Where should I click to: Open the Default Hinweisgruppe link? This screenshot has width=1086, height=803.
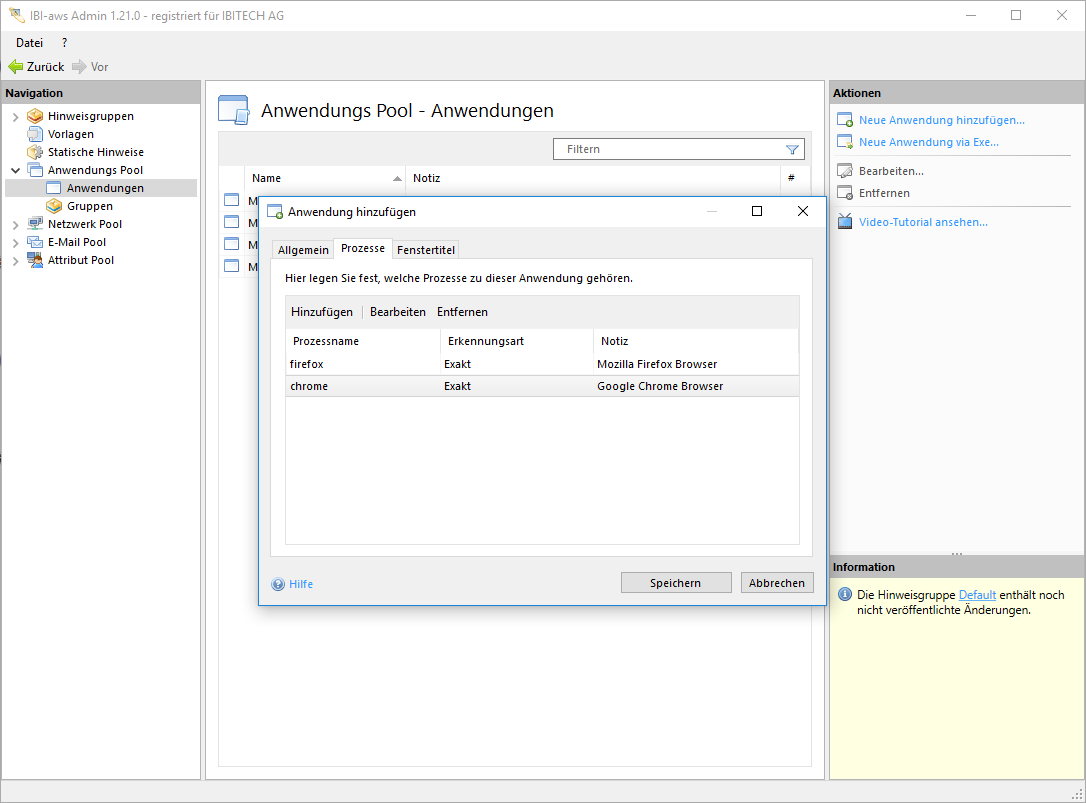pos(977,595)
